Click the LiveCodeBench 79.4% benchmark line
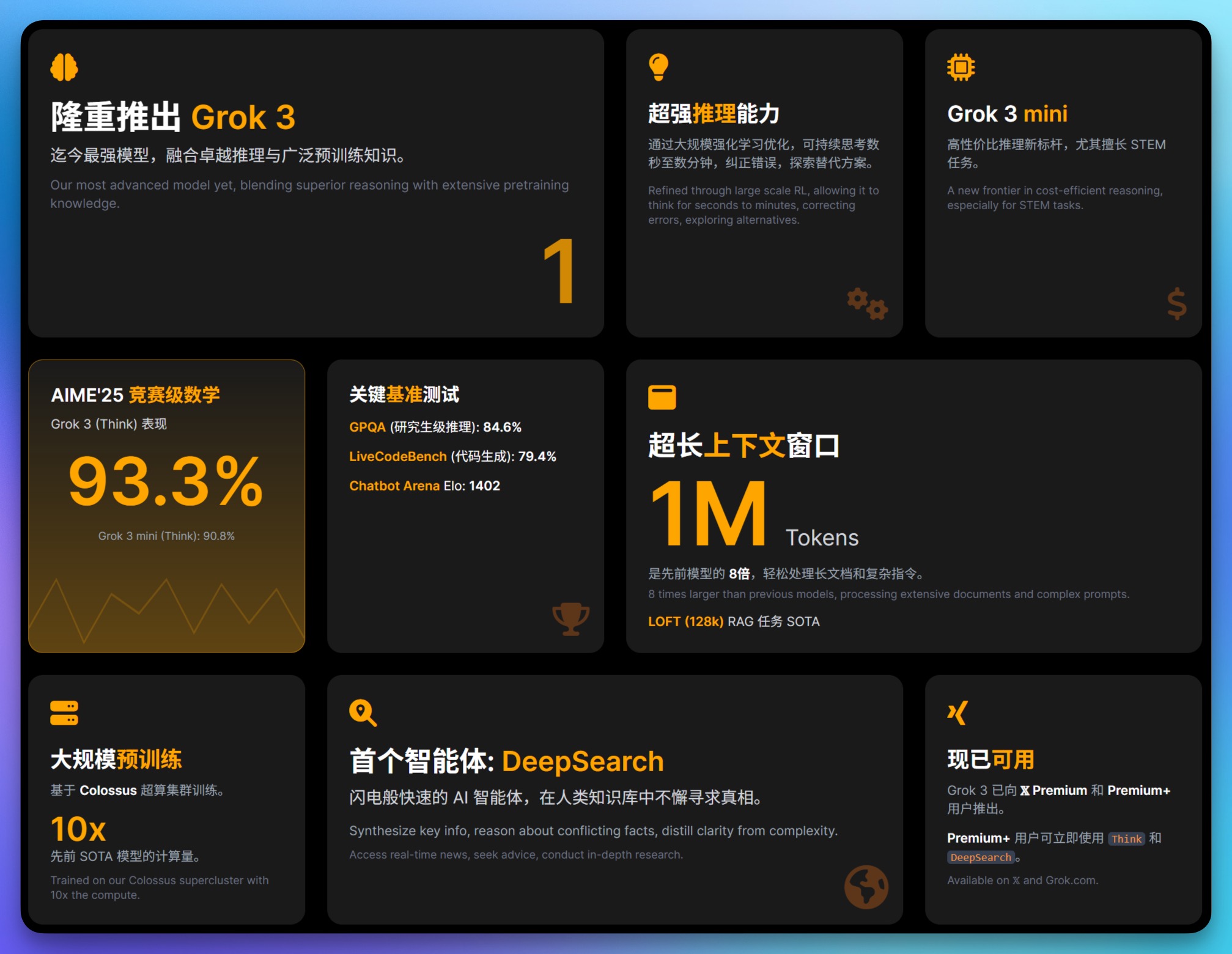Image resolution: width=1232 pixels, height=954 pixels. point(452,456)
